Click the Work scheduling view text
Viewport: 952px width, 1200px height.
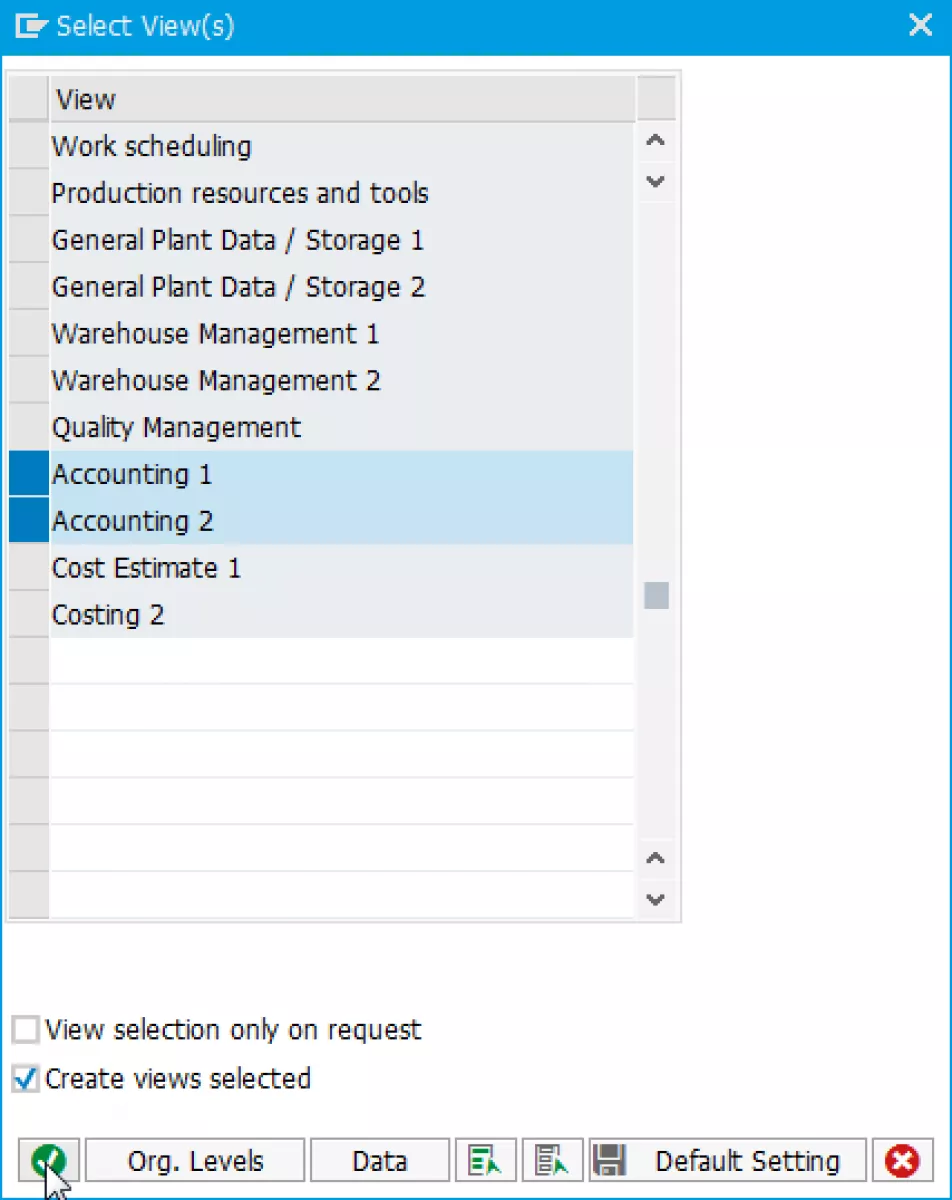[x=152, y=146]
